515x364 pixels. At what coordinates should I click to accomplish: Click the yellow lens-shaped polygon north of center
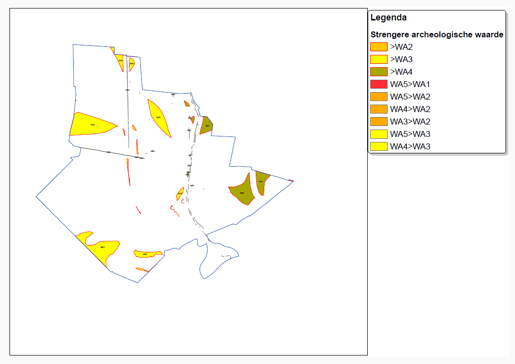tap(159, 118)
